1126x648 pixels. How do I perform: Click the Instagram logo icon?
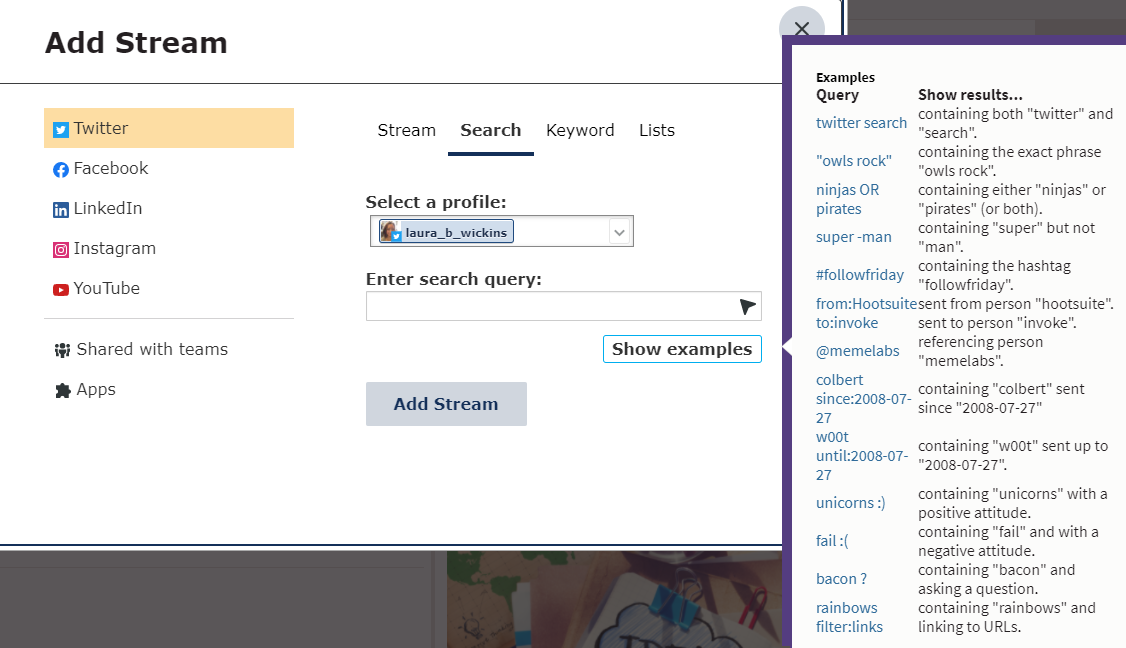click(61, 250)
